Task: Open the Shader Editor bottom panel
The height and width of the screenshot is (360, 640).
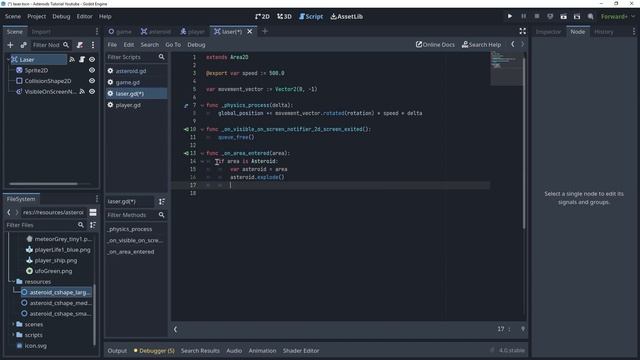Action: pyautogui.click(x=301, y=351)
